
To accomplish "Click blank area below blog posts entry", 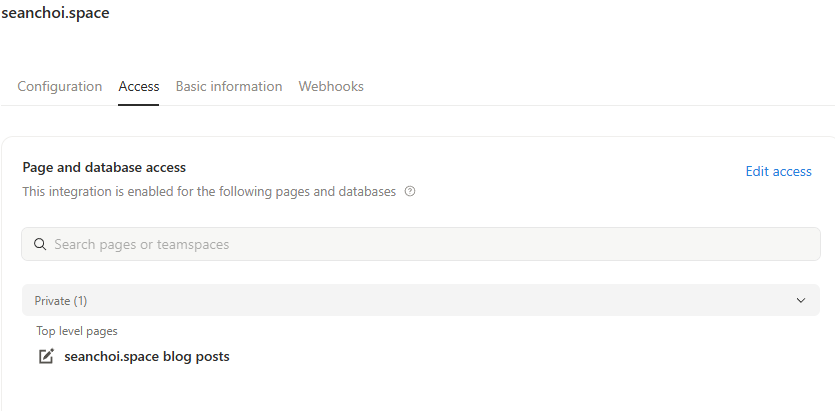I will click(400, 390).
